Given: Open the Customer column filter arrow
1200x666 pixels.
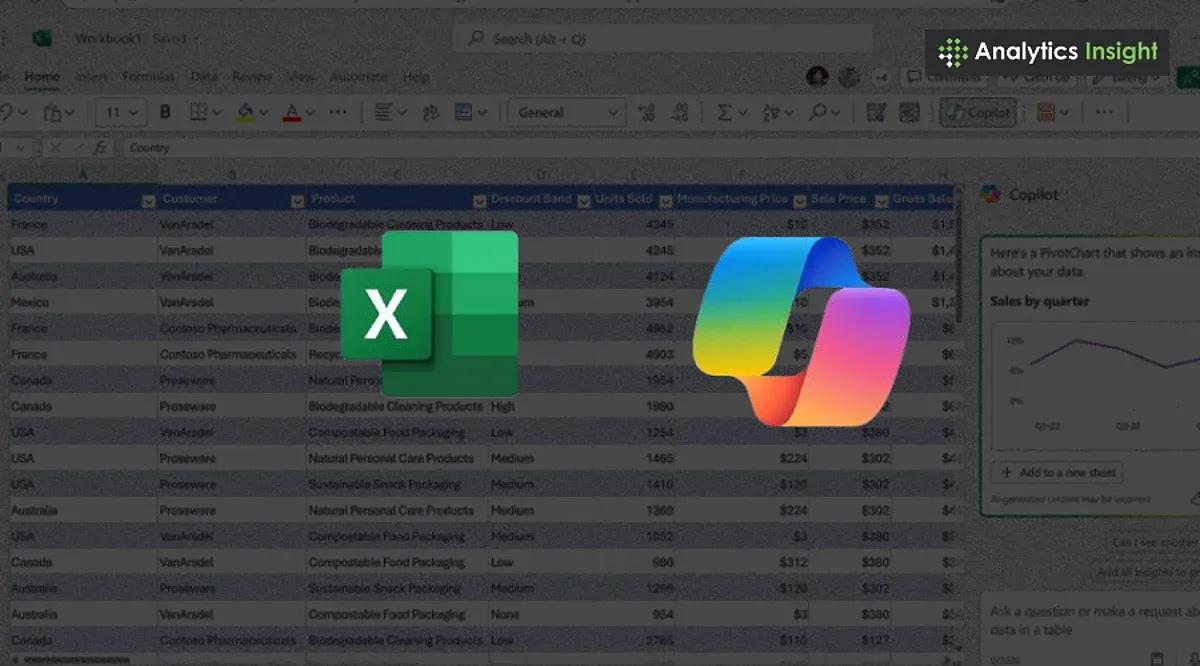Looking at the screenshot, I should coord(297,200).
